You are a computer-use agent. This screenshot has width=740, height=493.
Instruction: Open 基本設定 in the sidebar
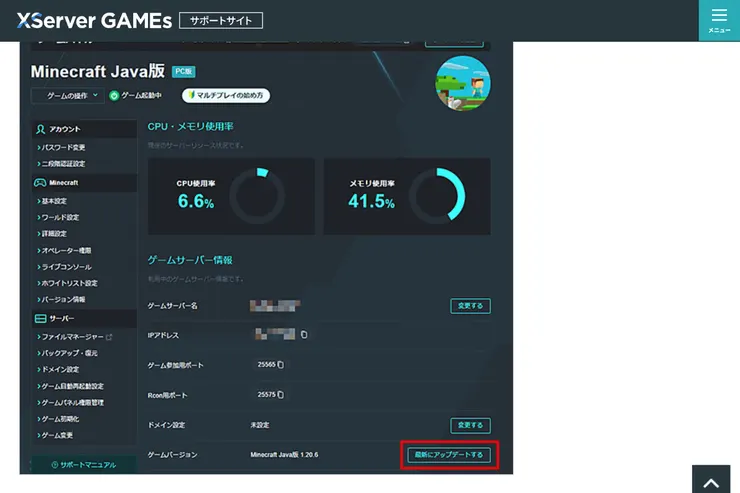tap(52, 201)
